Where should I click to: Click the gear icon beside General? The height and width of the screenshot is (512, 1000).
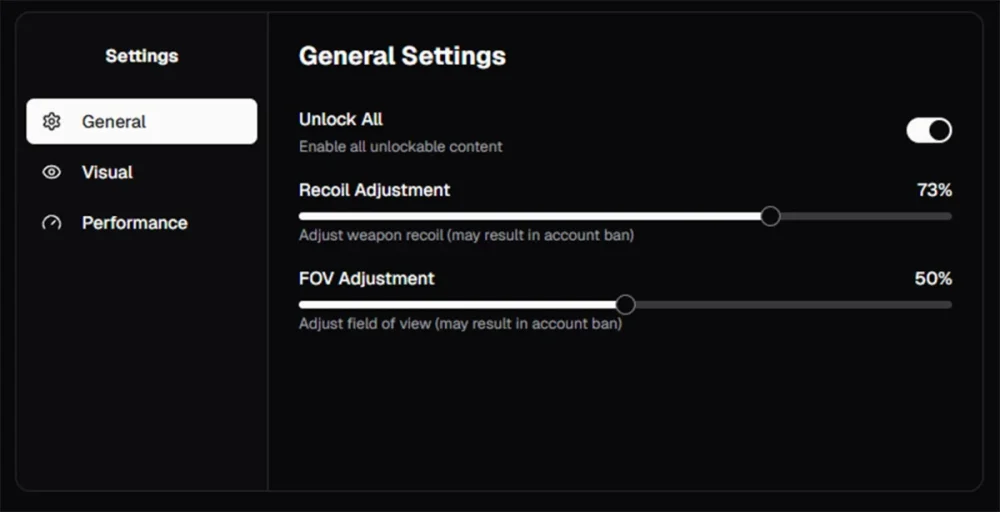click(51, 121)
